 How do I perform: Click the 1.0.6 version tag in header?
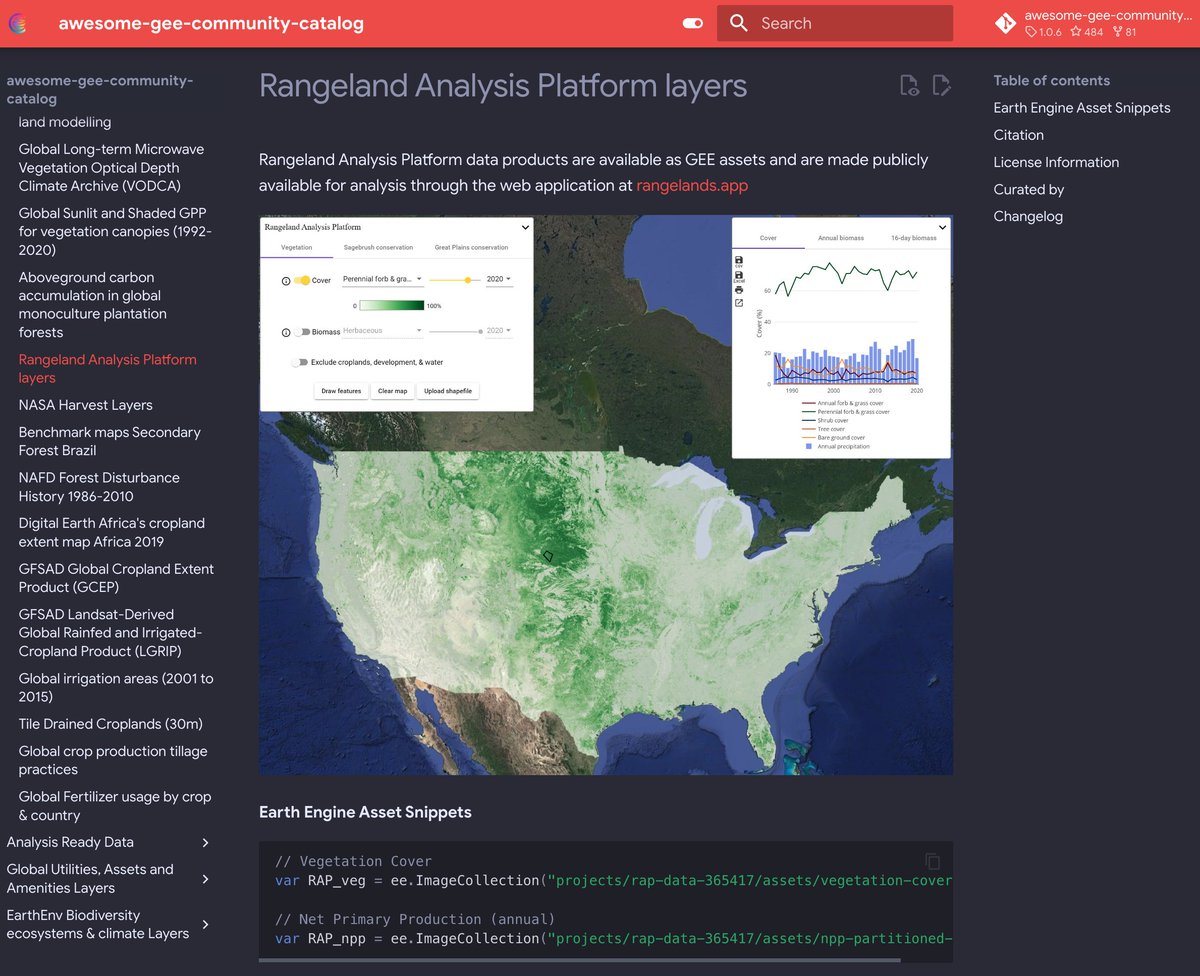pos(1044,32)
